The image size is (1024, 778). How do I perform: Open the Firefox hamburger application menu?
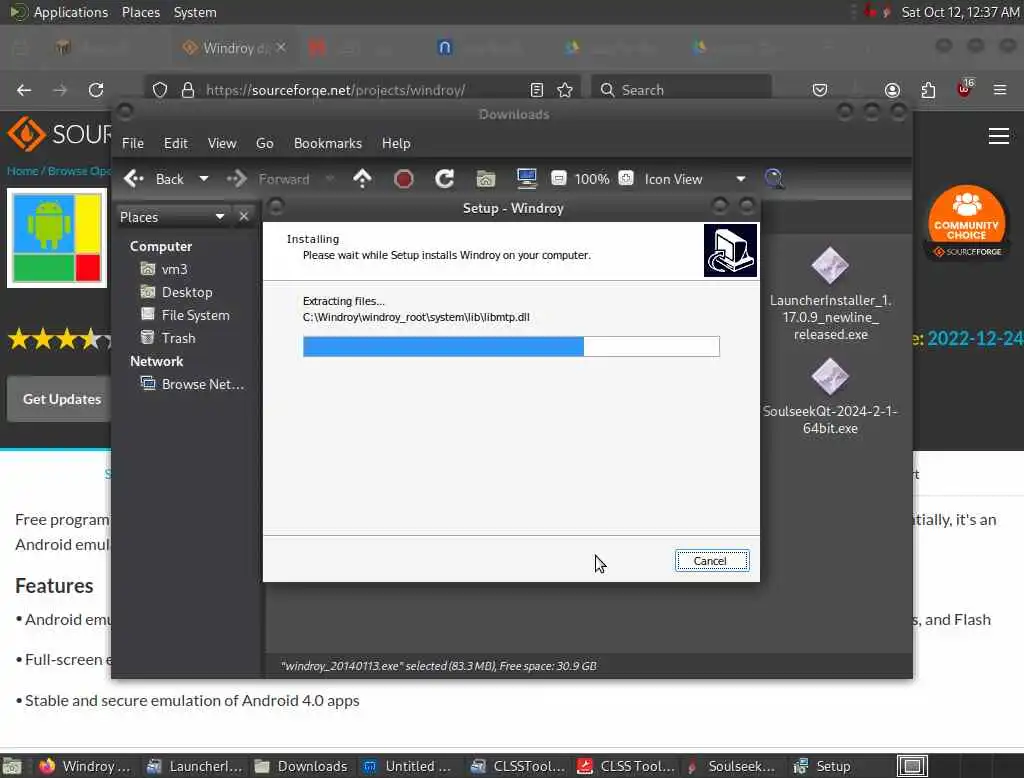1000,89
